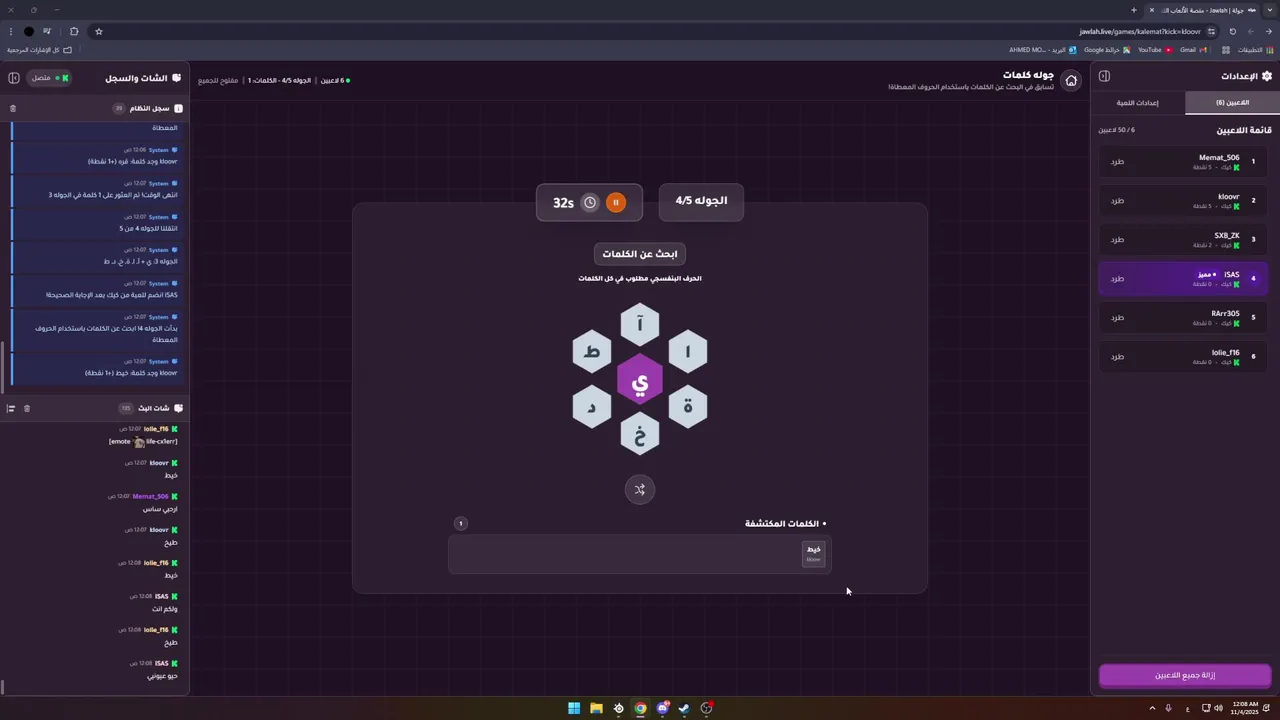Collapse the chat and log panel
Image resolution: width=1280 pixels, height=720 pixels.
[x=14, y=78]
